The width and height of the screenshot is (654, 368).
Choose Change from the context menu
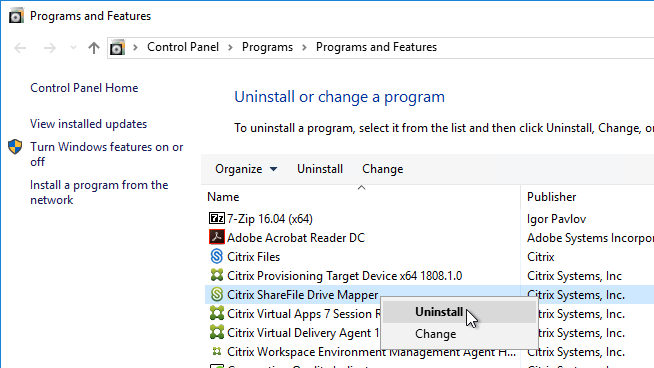coord(435,334)
